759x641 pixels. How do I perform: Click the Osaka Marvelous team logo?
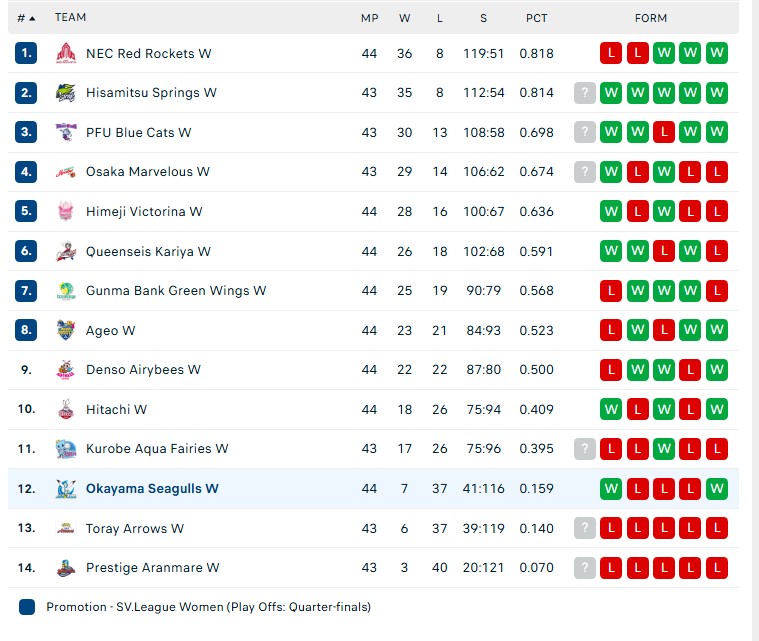[x=66, y=172]
